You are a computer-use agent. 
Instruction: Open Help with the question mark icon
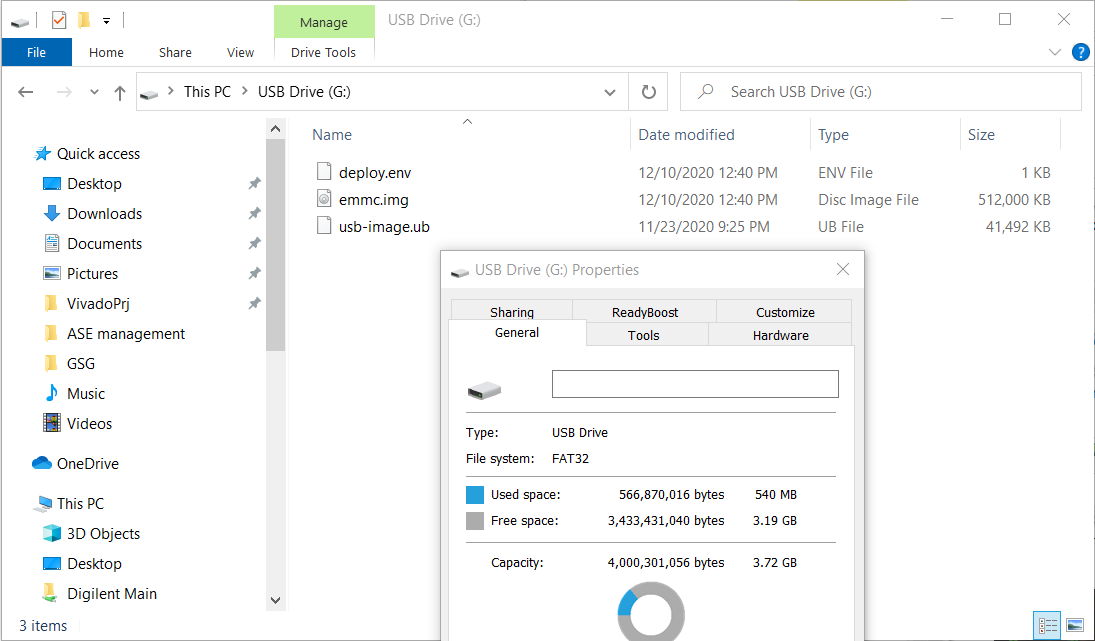coord(1080,52)
